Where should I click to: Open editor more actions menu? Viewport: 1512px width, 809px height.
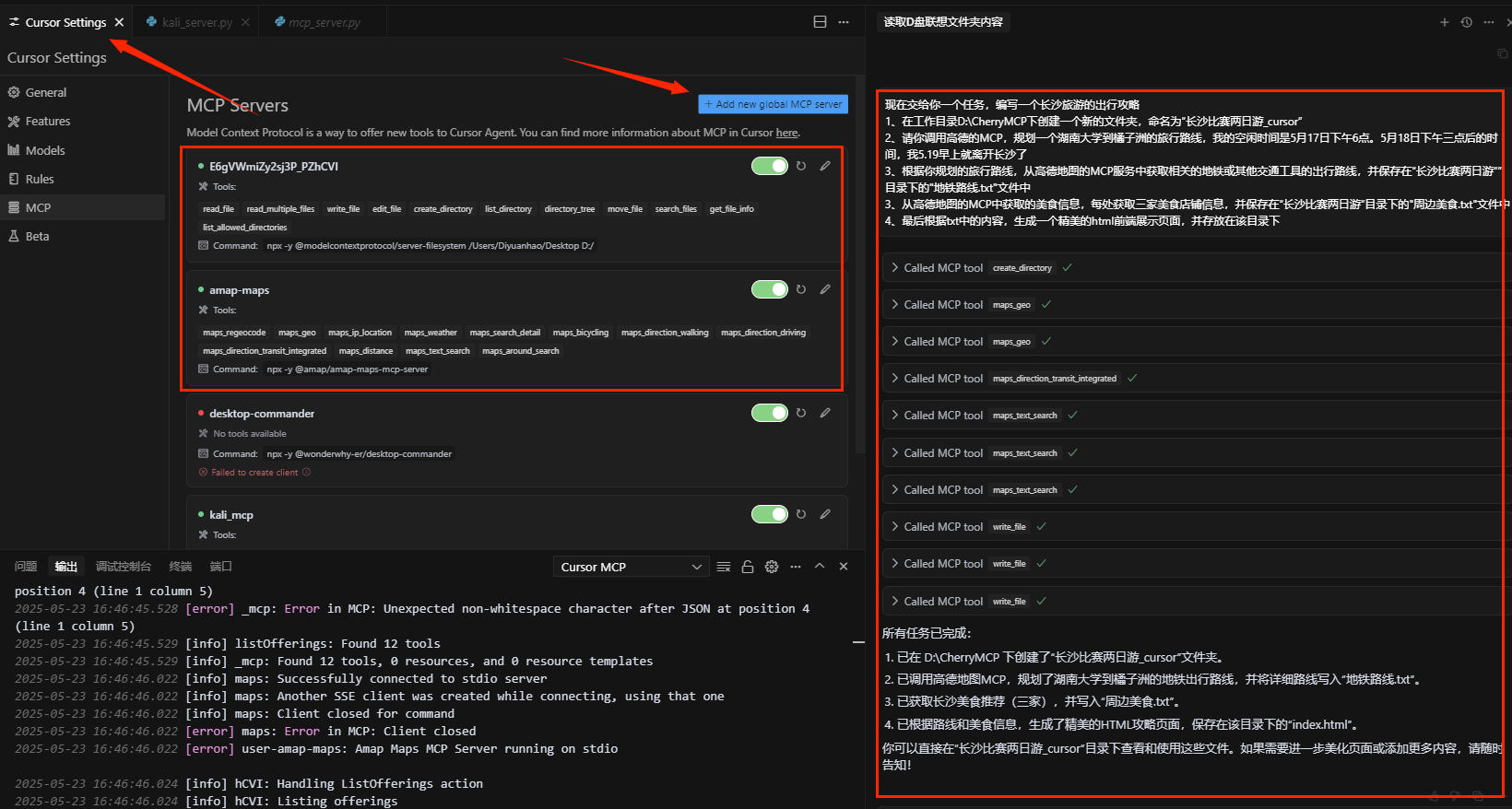click(x=844, y=22)
